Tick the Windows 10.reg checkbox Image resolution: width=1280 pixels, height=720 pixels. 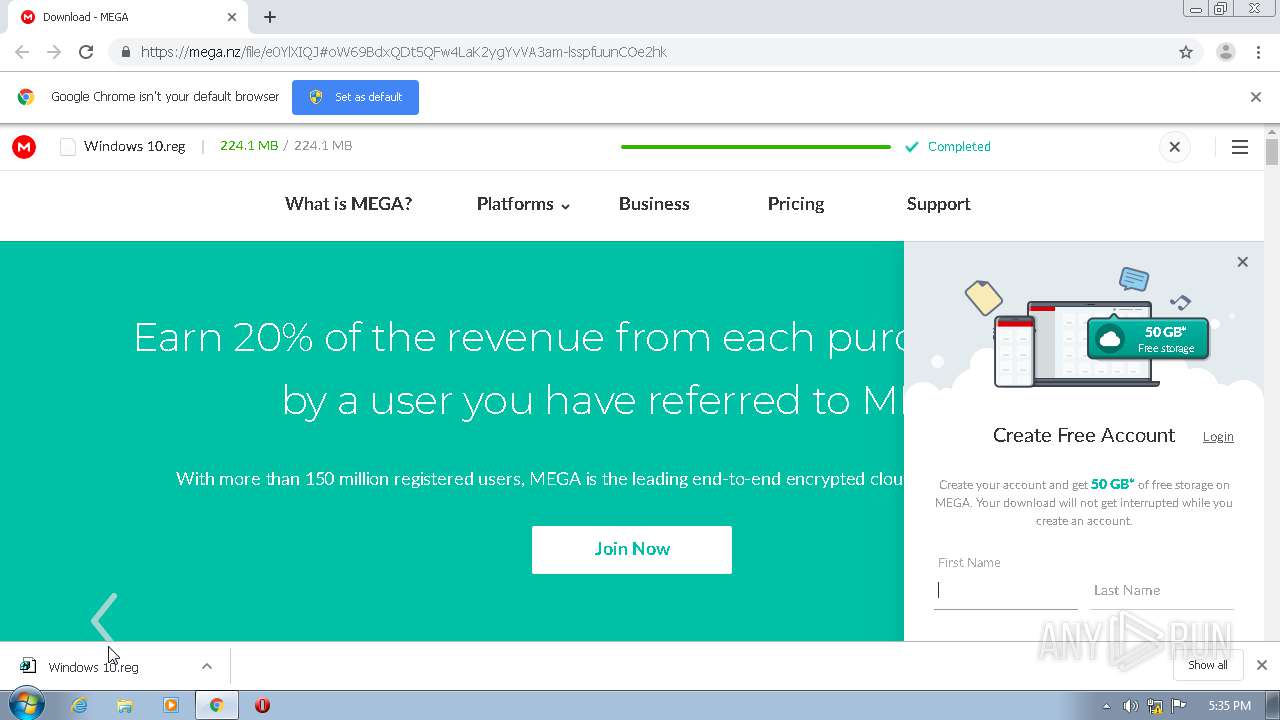click(68, 147)
